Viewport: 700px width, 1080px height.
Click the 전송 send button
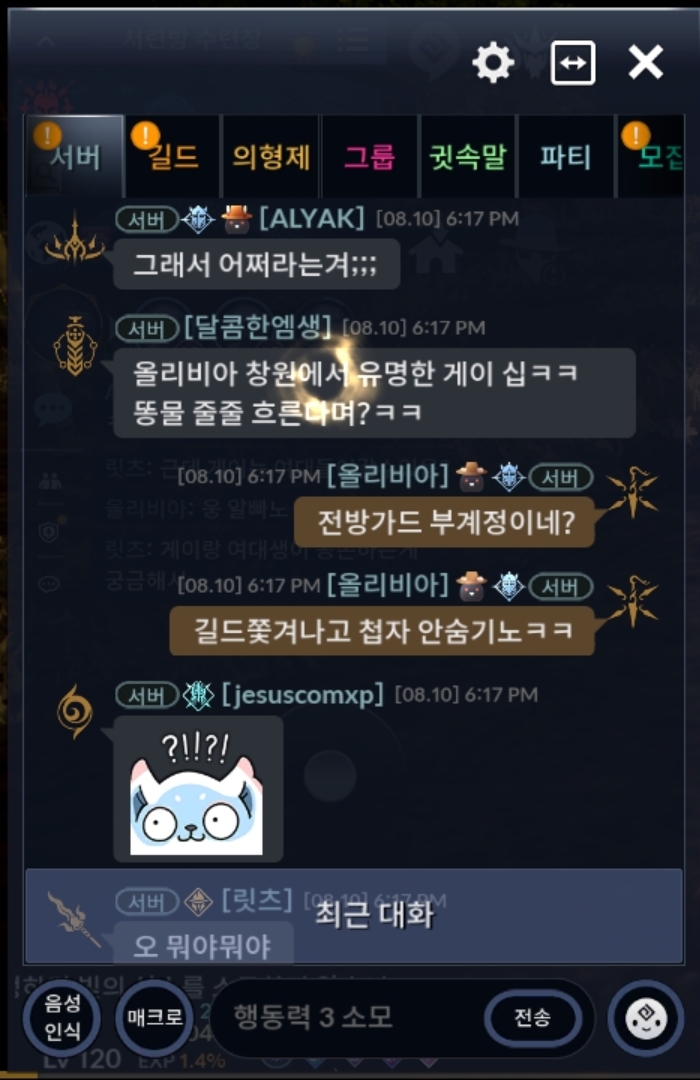[533, 1017]
